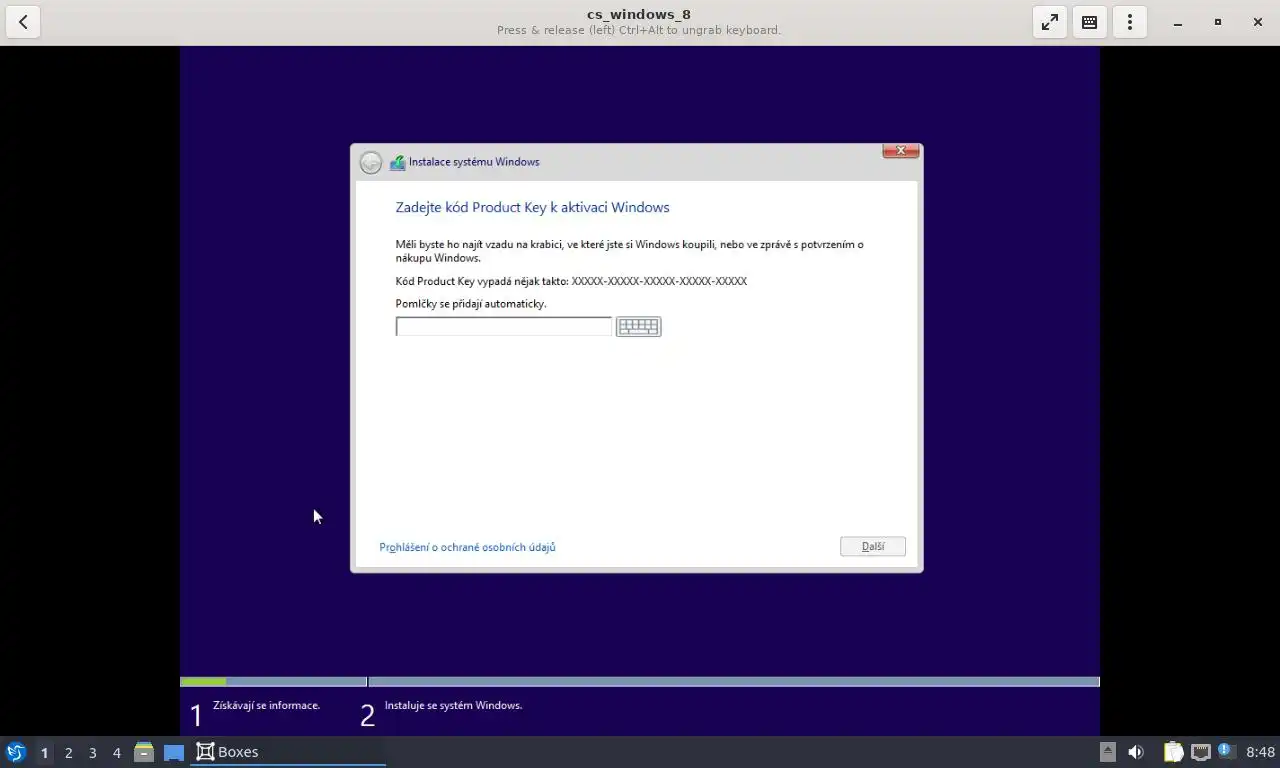
Task: Close the Boxes window
Action: 1258,22
